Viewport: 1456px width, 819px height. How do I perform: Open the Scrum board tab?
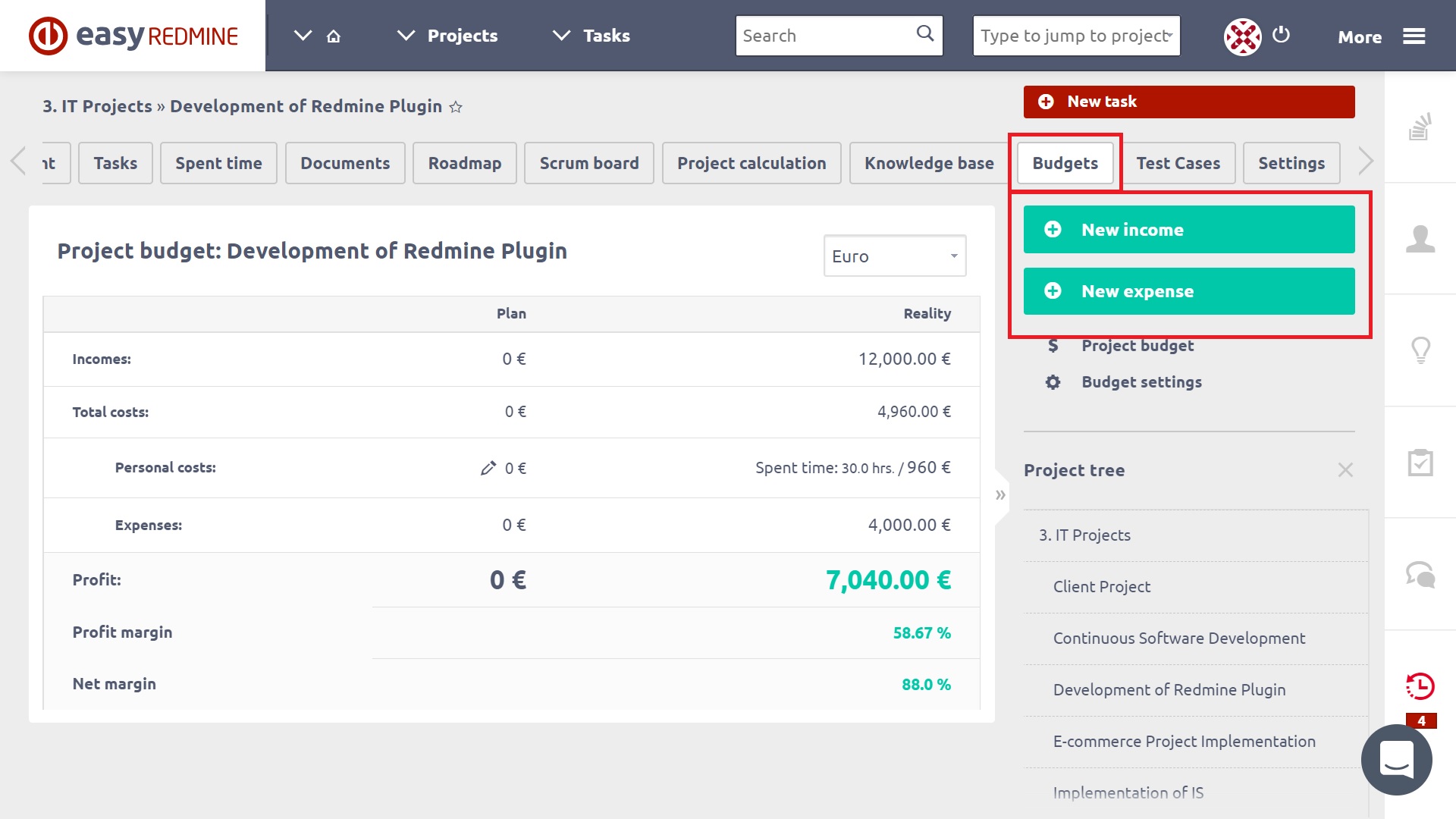(x=589, y=163)
